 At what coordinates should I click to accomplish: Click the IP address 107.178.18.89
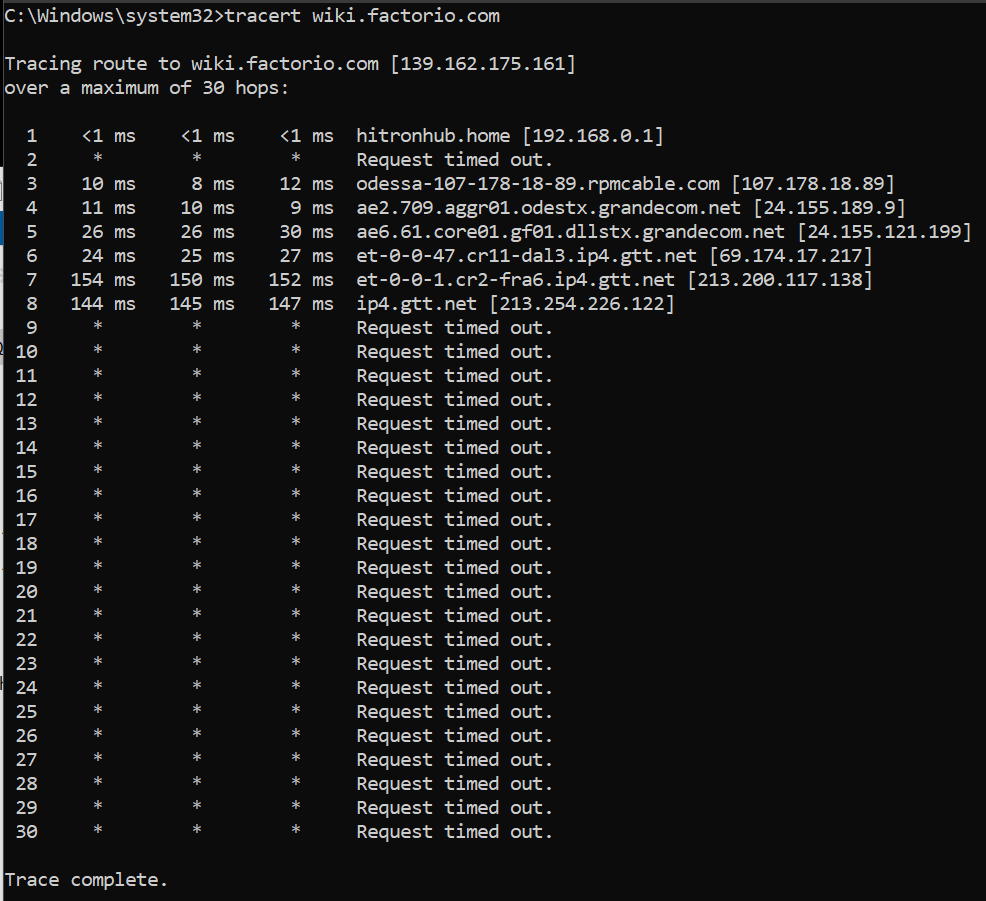pos(813,184)
